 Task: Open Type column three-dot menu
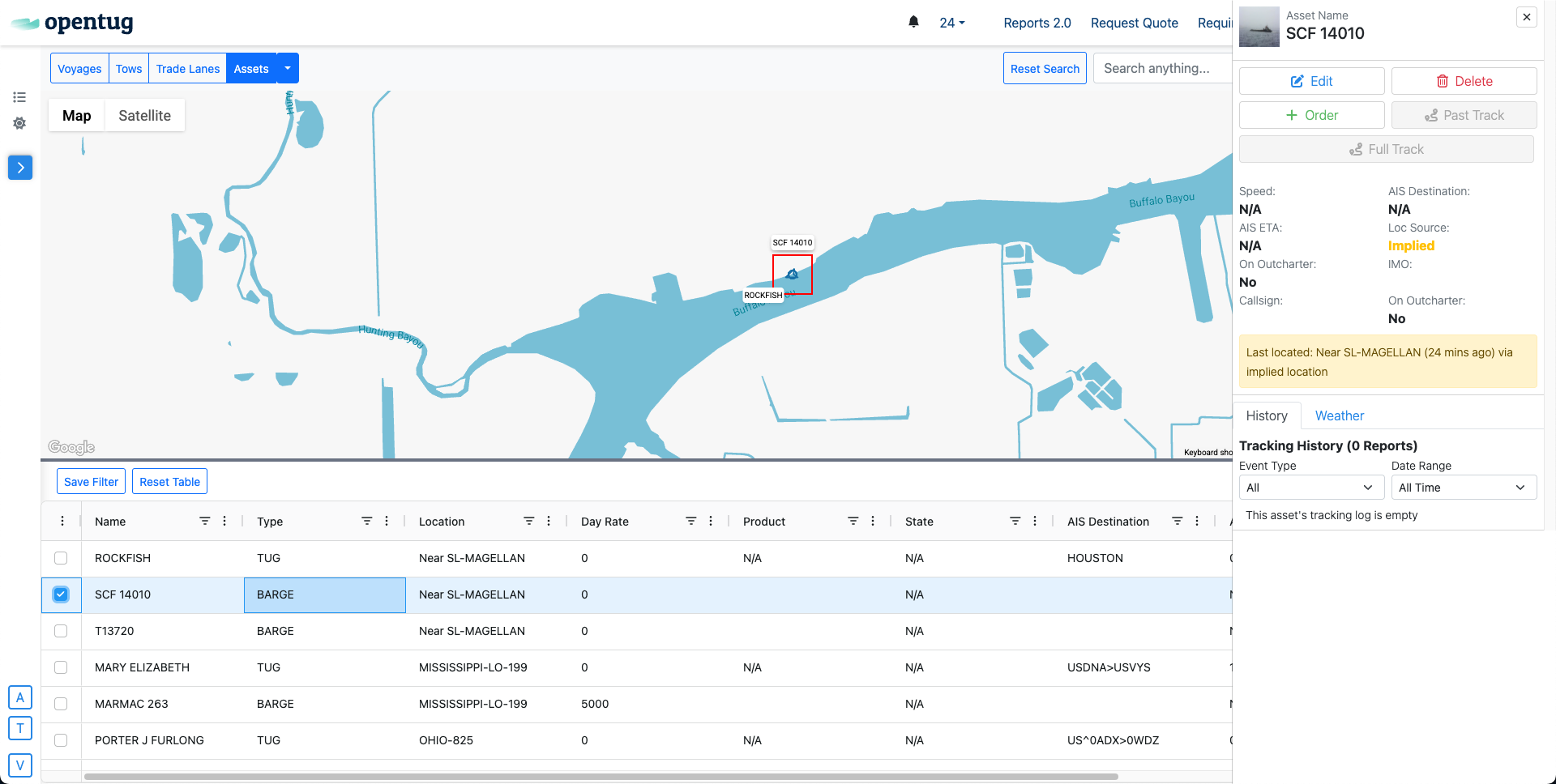387,521
